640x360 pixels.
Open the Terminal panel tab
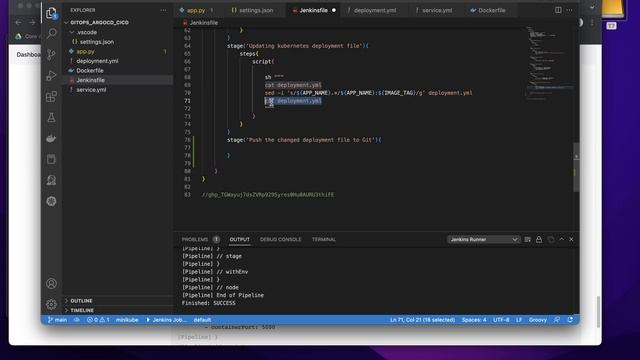[x=324, y=240]
